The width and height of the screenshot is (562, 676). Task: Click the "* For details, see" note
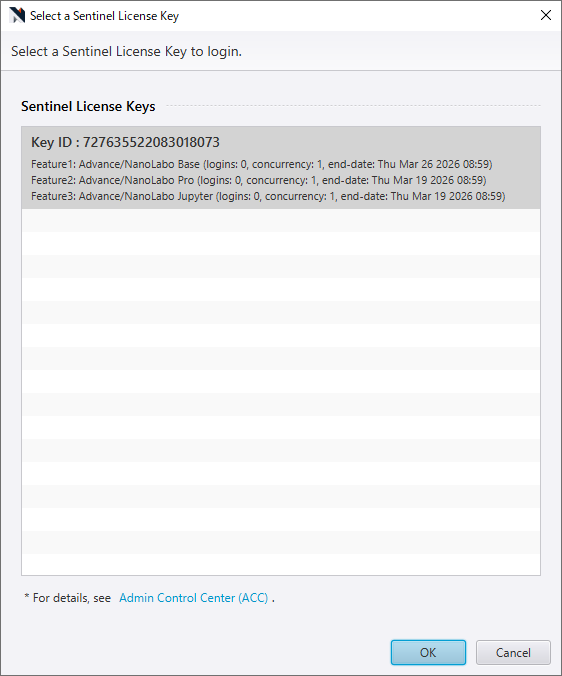pyautogui.click(x=68, y=598)
